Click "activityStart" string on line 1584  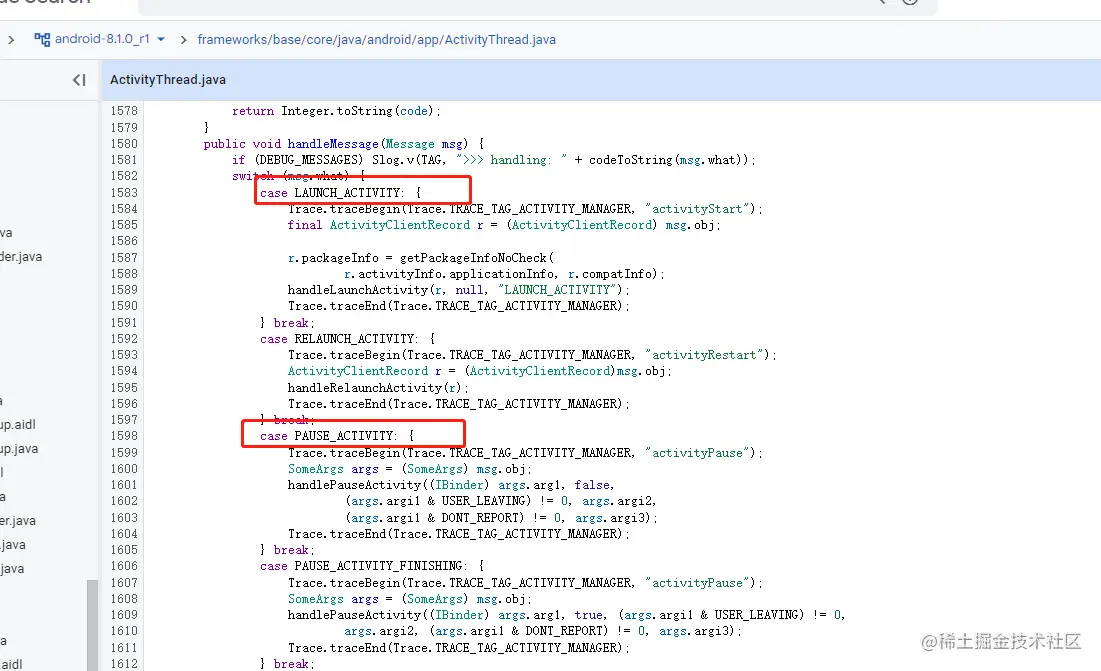click(697, 208)
